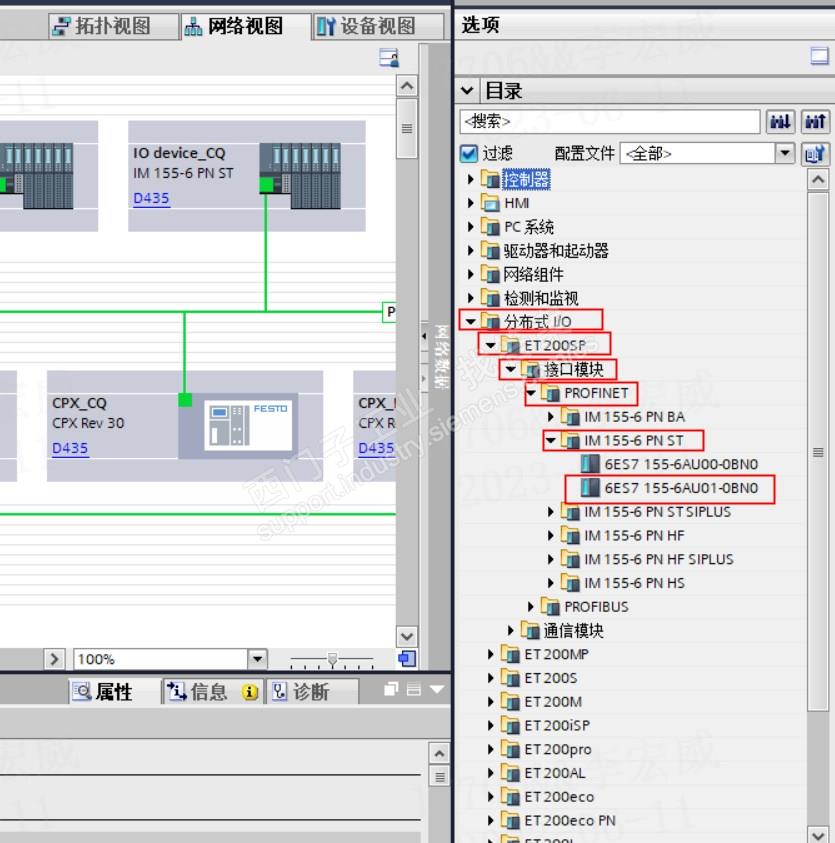
Task: Click the CPX_CQ green PROFINET port
Action: click(185, 400)
